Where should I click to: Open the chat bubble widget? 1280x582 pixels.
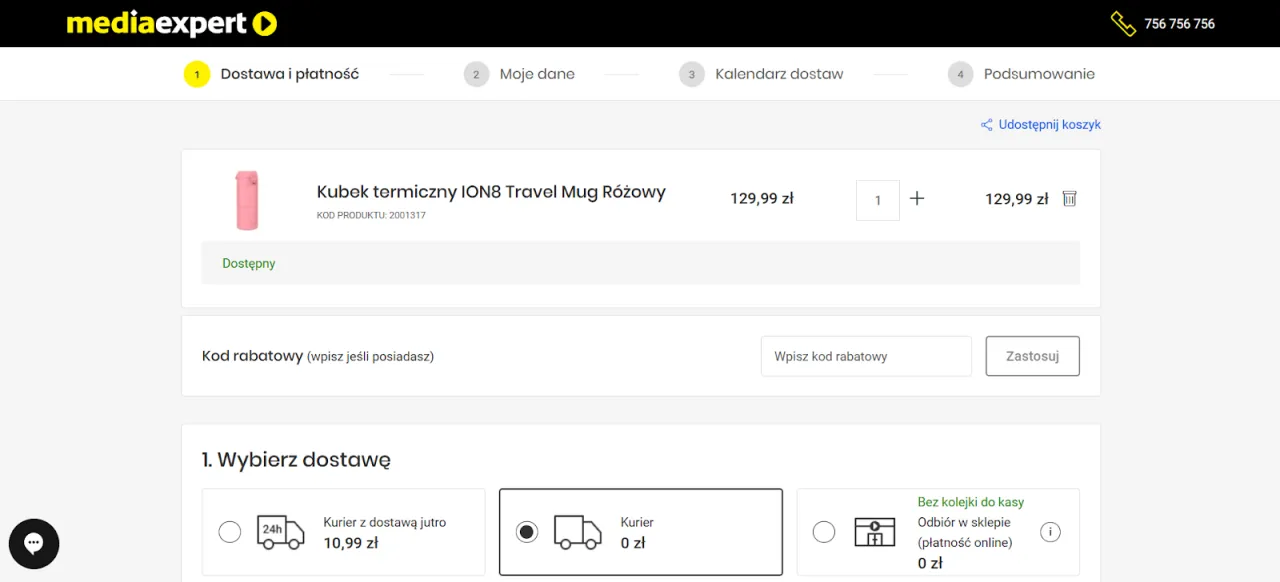[x=34, y=544]
